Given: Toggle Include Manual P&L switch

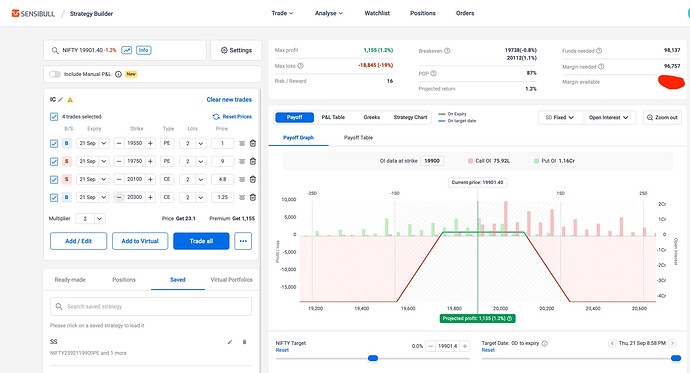Looking at the screenshot, I should (55, 74).
